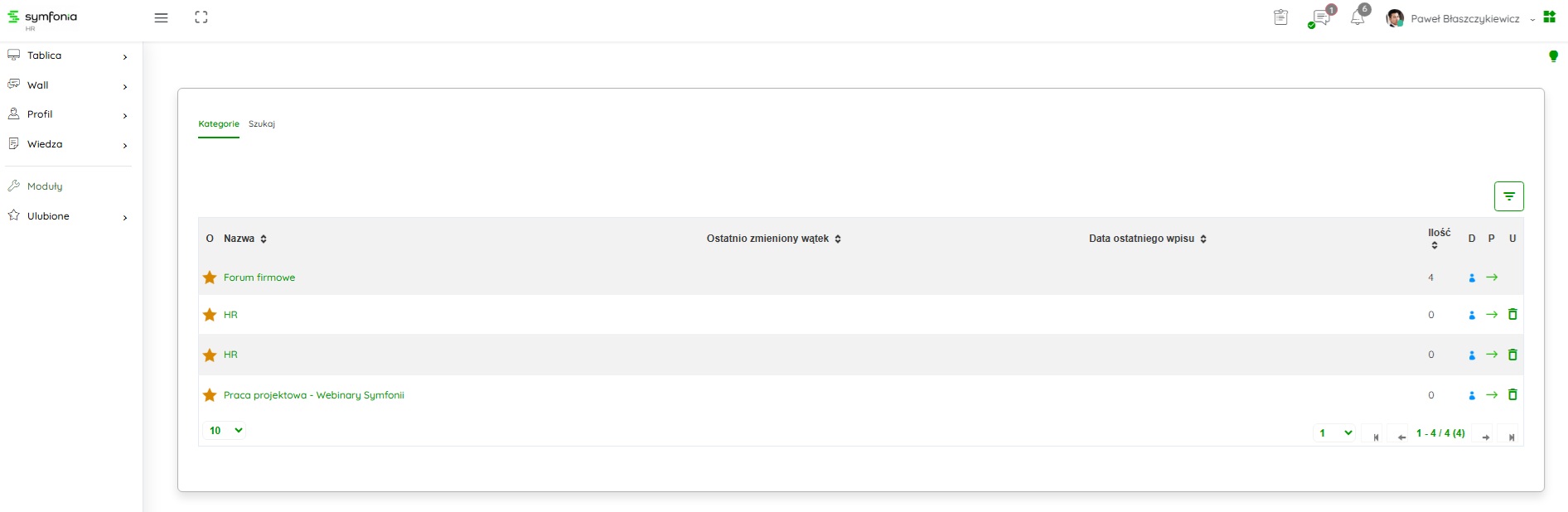Viewport: 1568px width, 512px height.
Task: Expand the Tablica sidebar menu
Action: pos(66,56)
